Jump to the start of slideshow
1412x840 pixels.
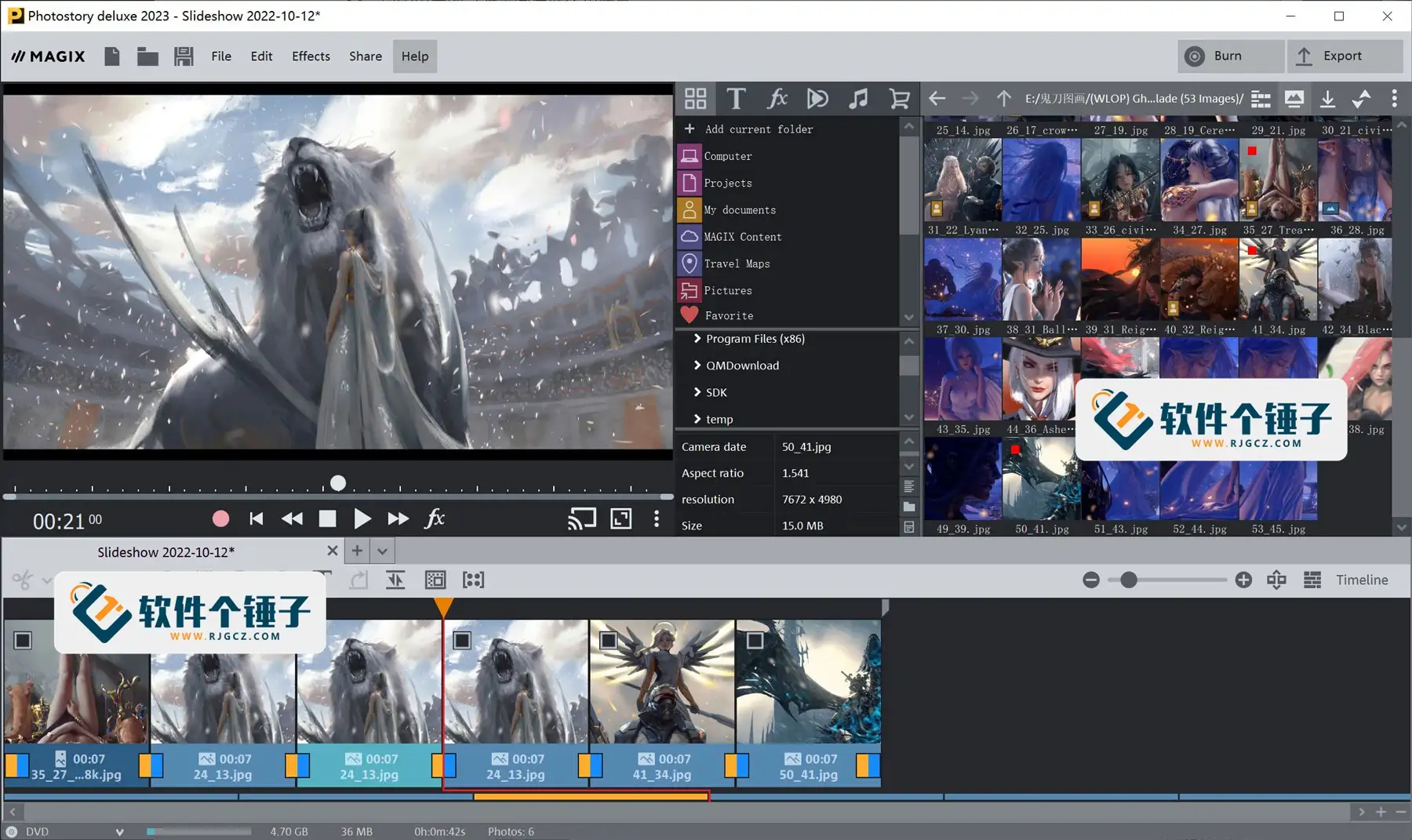pos(257,518)
